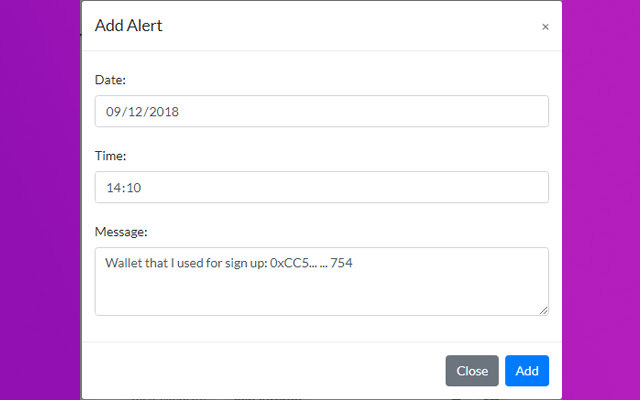
Task: Click the purple backdrop left of the dialog
Action: tap(40, 200)
